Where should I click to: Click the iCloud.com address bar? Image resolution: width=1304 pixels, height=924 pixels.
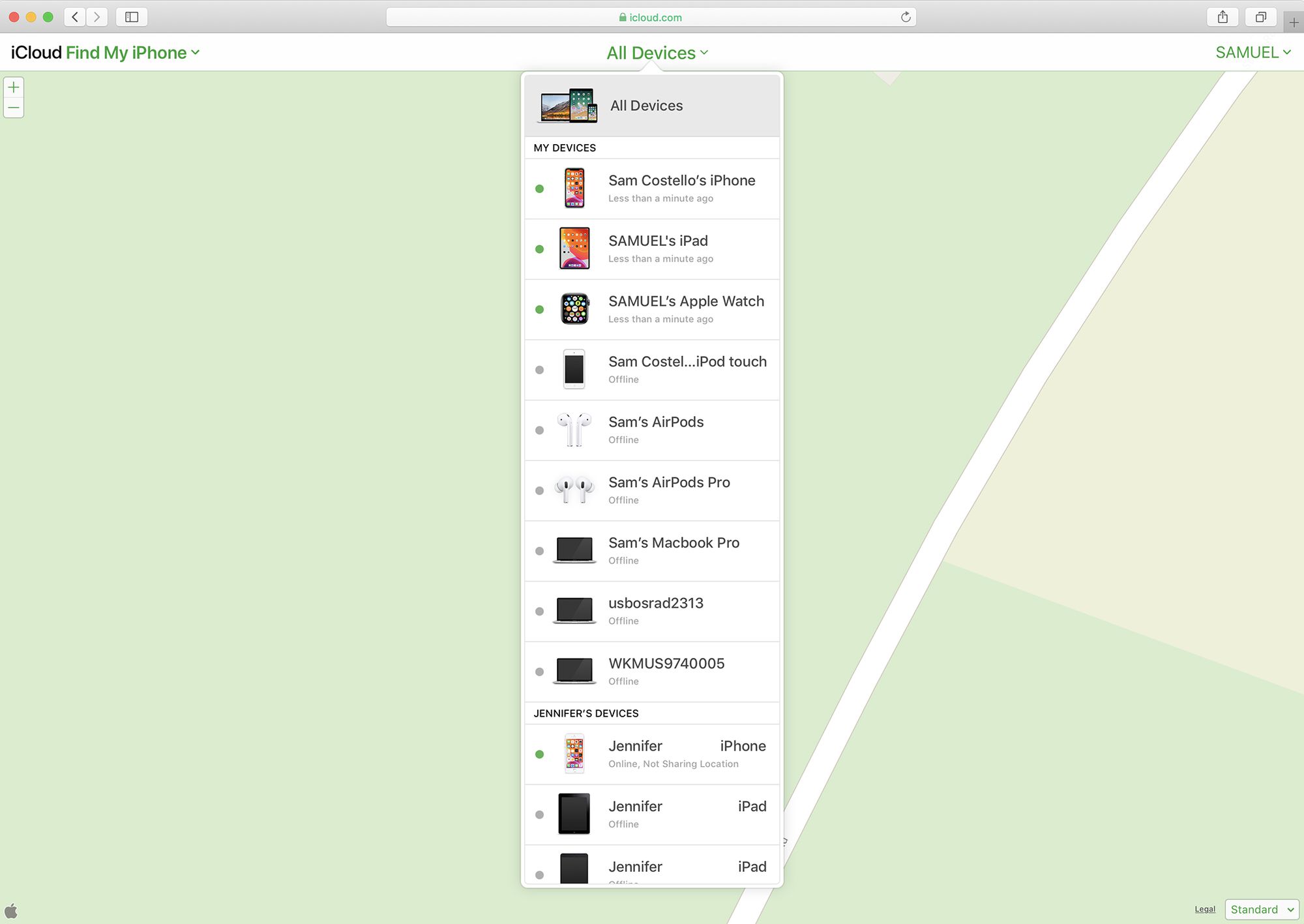(x=651, y=17)
